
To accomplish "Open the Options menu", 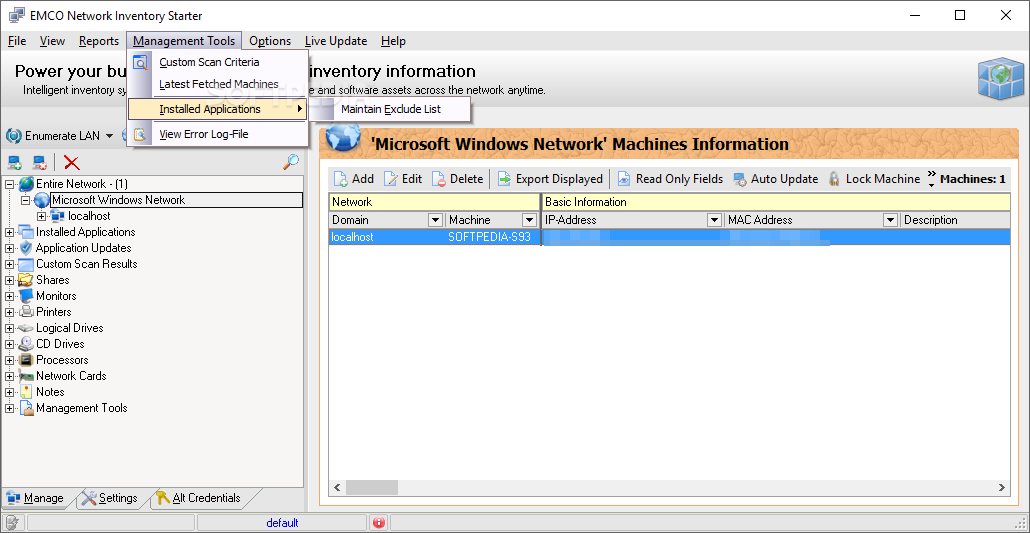I will (270, 41).
